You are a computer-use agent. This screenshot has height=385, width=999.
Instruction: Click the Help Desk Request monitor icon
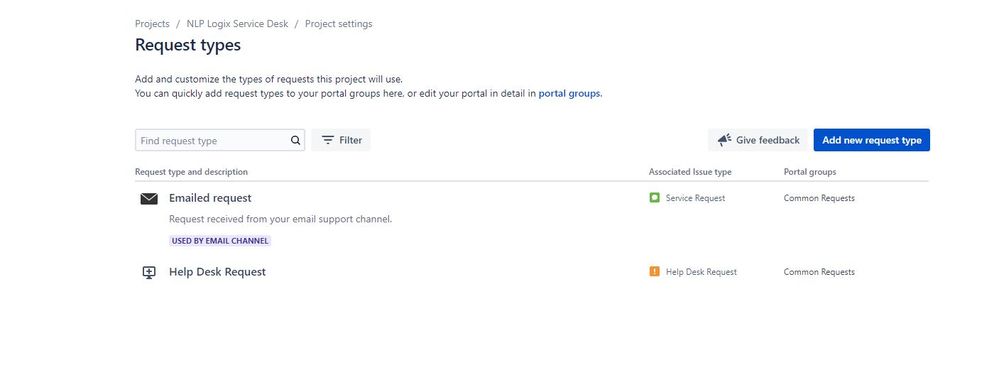coord(148,272)
